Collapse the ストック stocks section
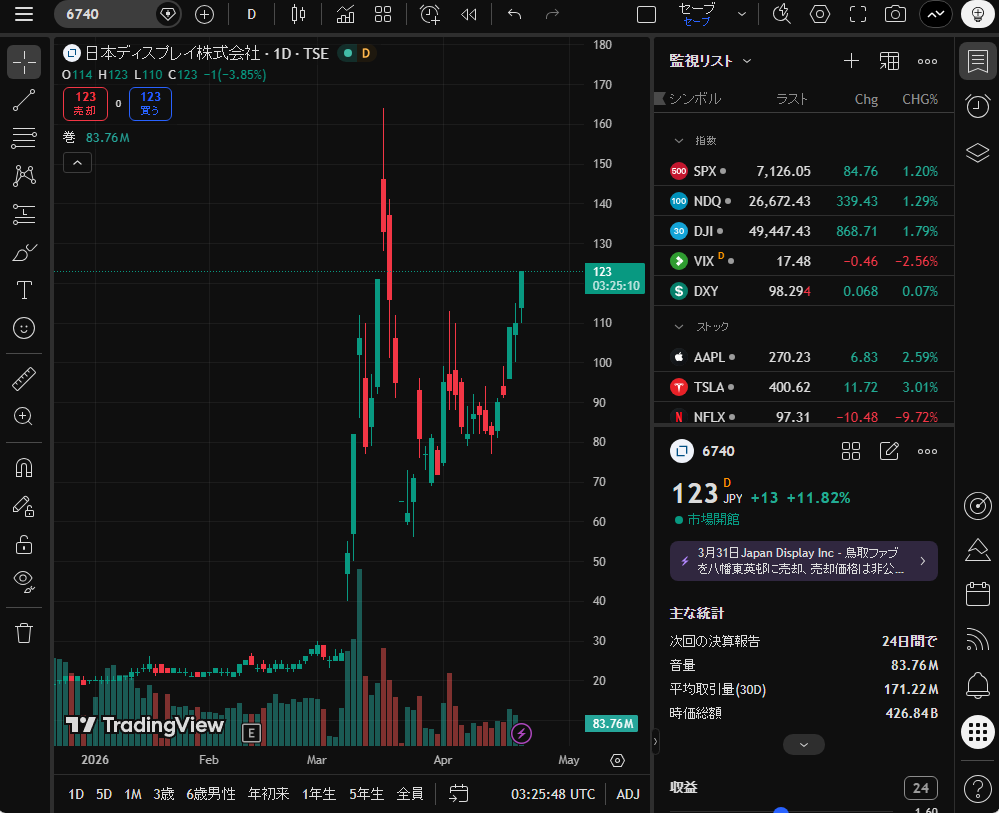Screen dimensions: 999x813 679,327
